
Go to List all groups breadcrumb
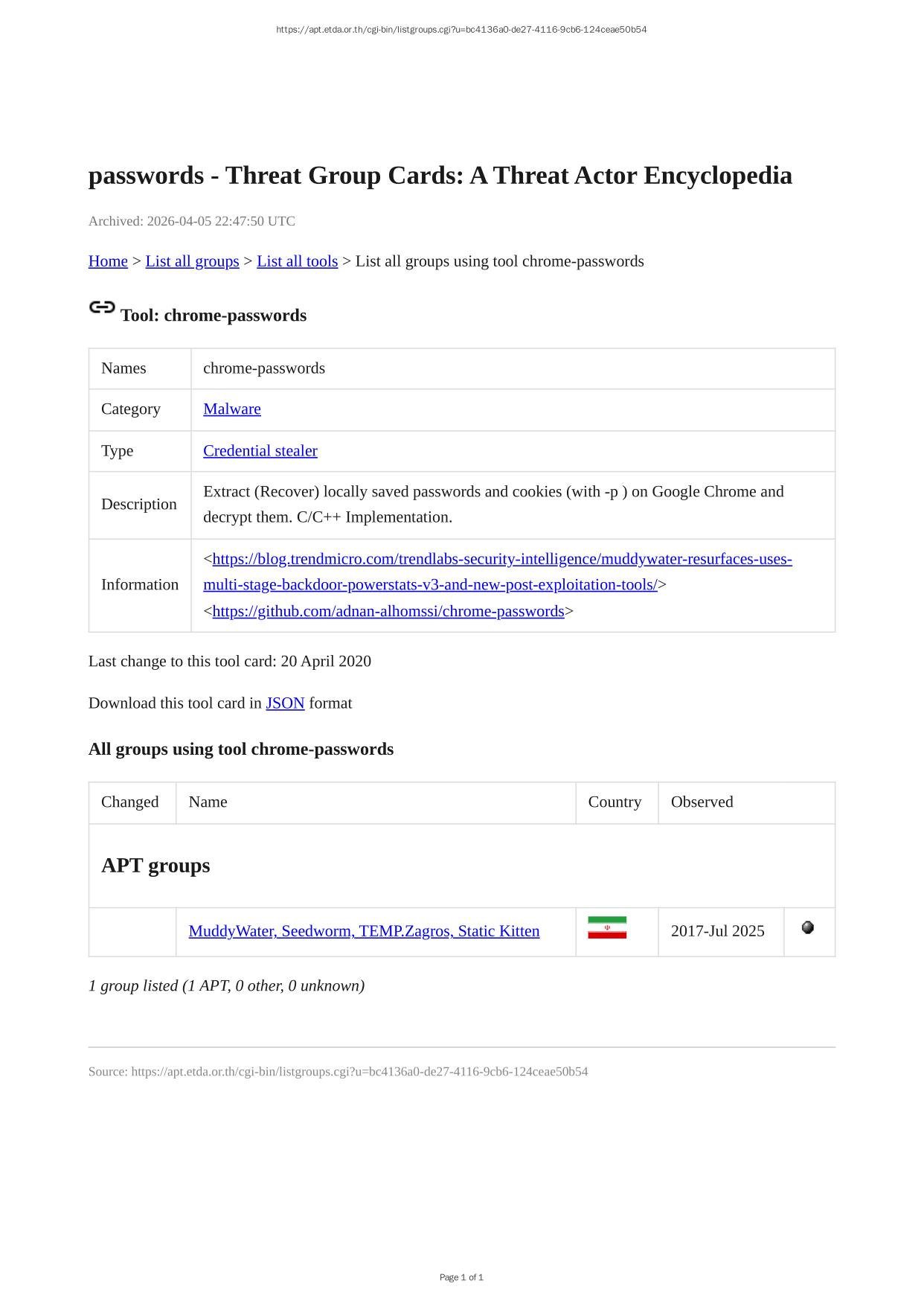tap(192, 261)
